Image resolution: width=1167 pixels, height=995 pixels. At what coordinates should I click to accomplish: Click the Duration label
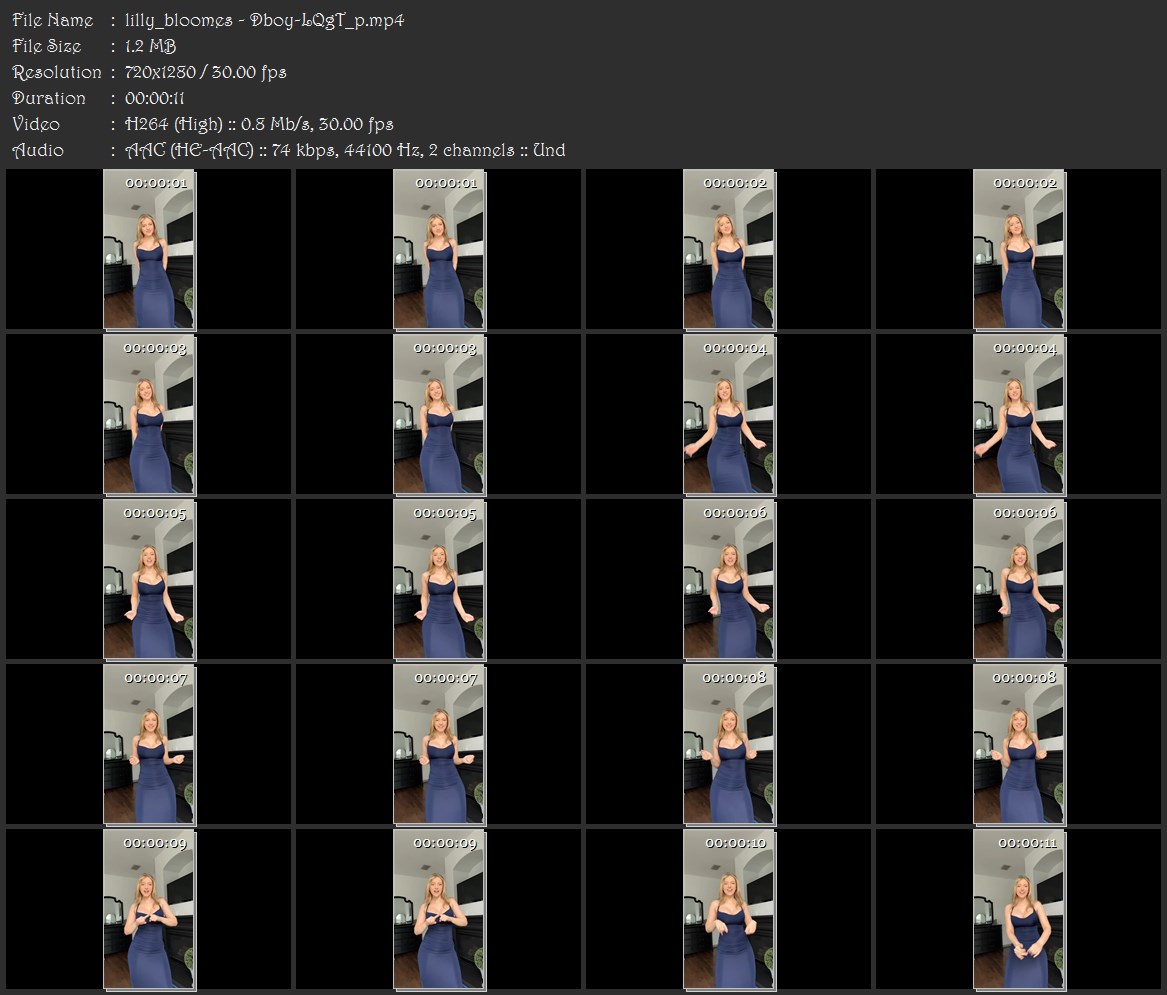[x=48, y=98]
